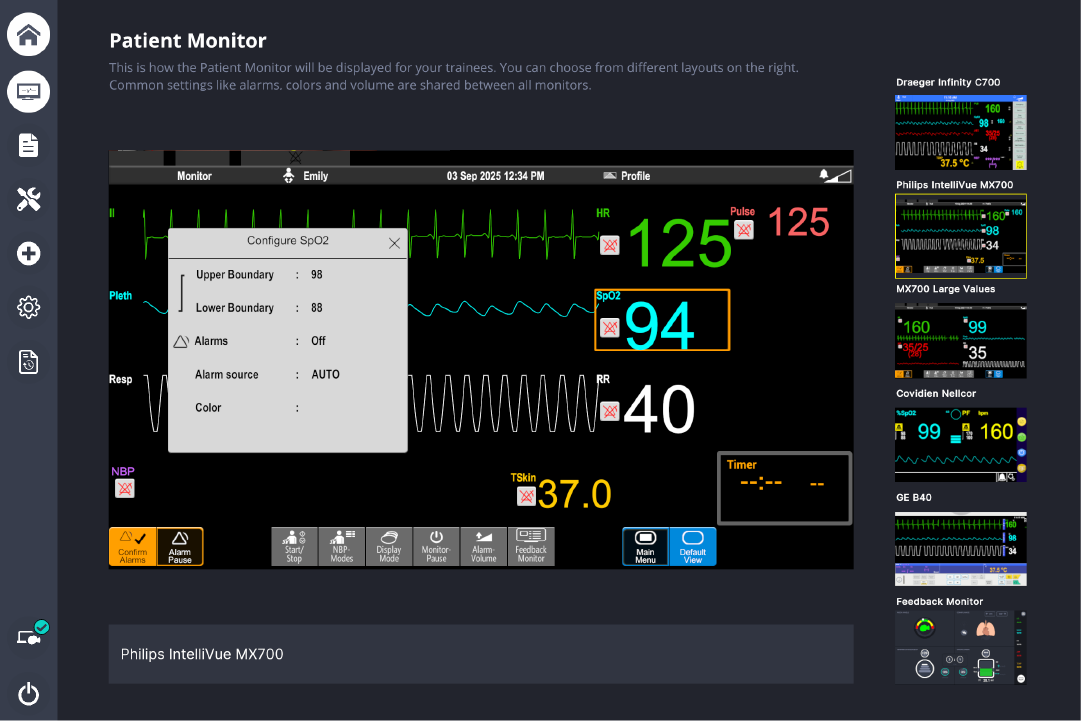Enable the alarm icon next to HR 125
Image resolution: width=1081 pixels, height=721 pixels.
coord(609,245)
